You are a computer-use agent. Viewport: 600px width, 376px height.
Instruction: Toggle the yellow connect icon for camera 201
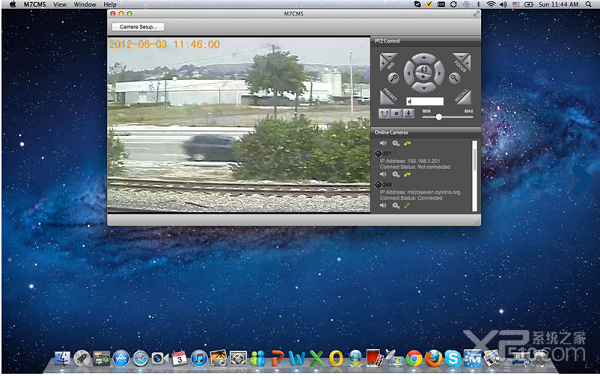click(407, 174)
